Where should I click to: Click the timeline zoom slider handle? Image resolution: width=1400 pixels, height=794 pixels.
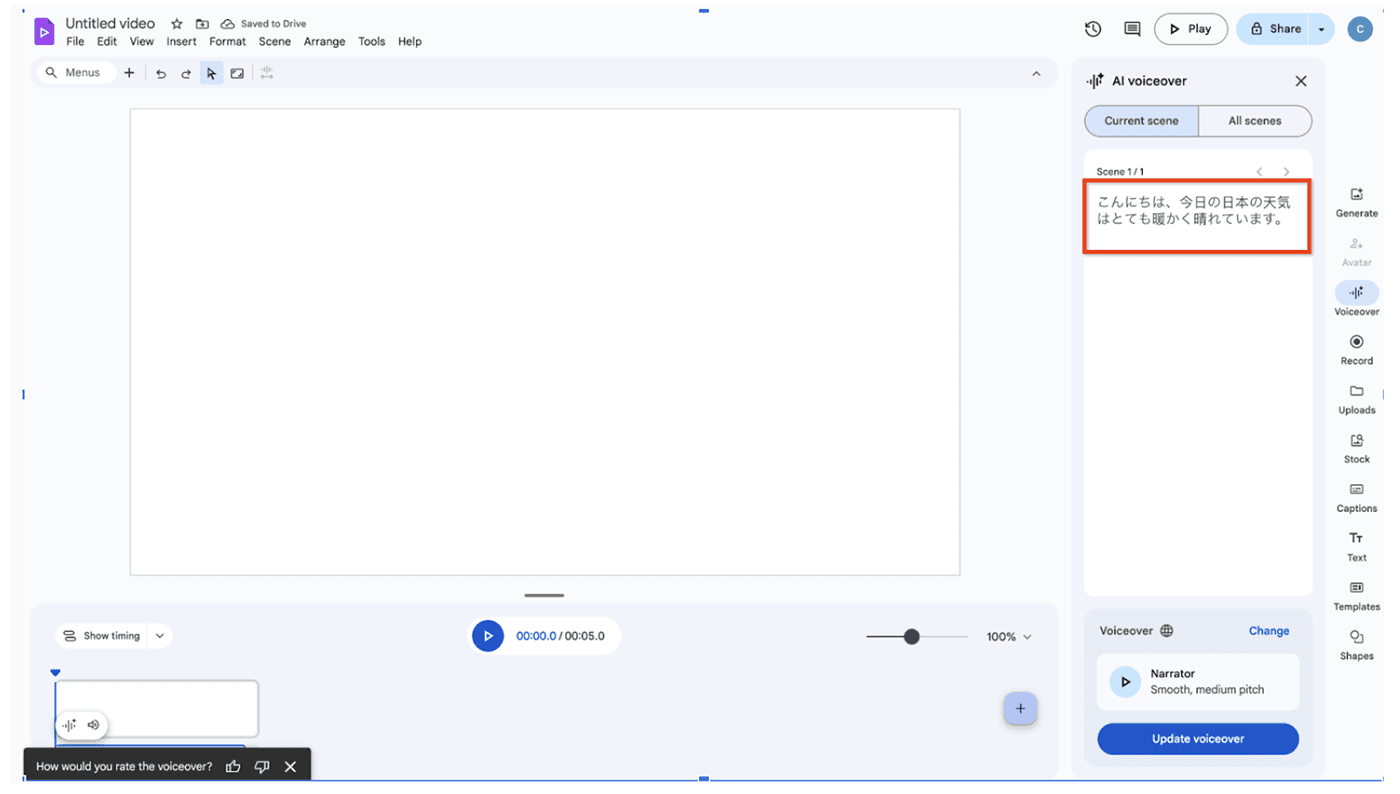click(x=911, y=637)
